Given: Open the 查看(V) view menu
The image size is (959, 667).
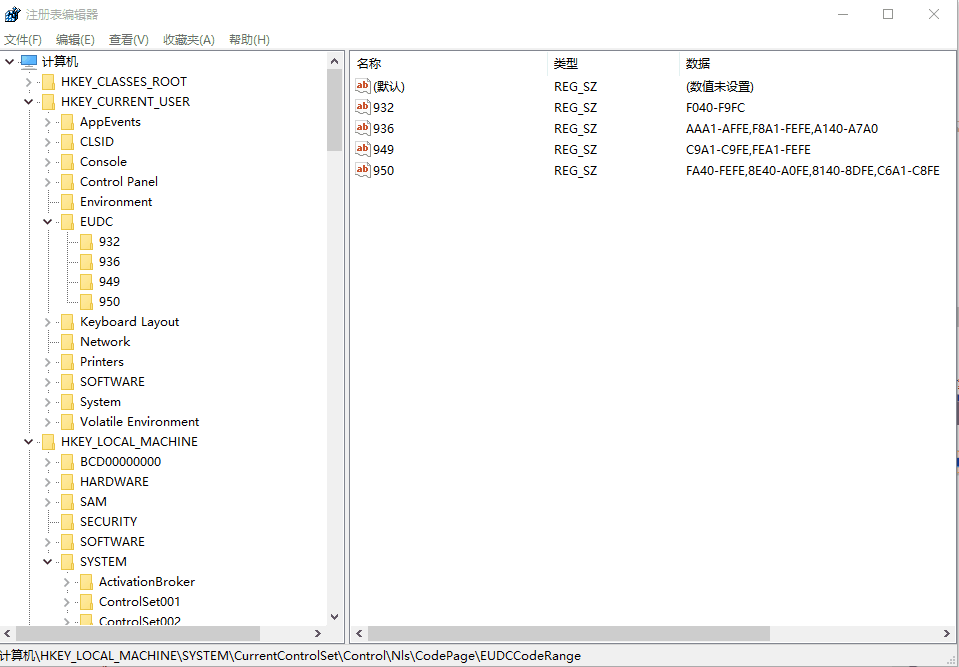Looking at the screenshot, I should 128,40.
